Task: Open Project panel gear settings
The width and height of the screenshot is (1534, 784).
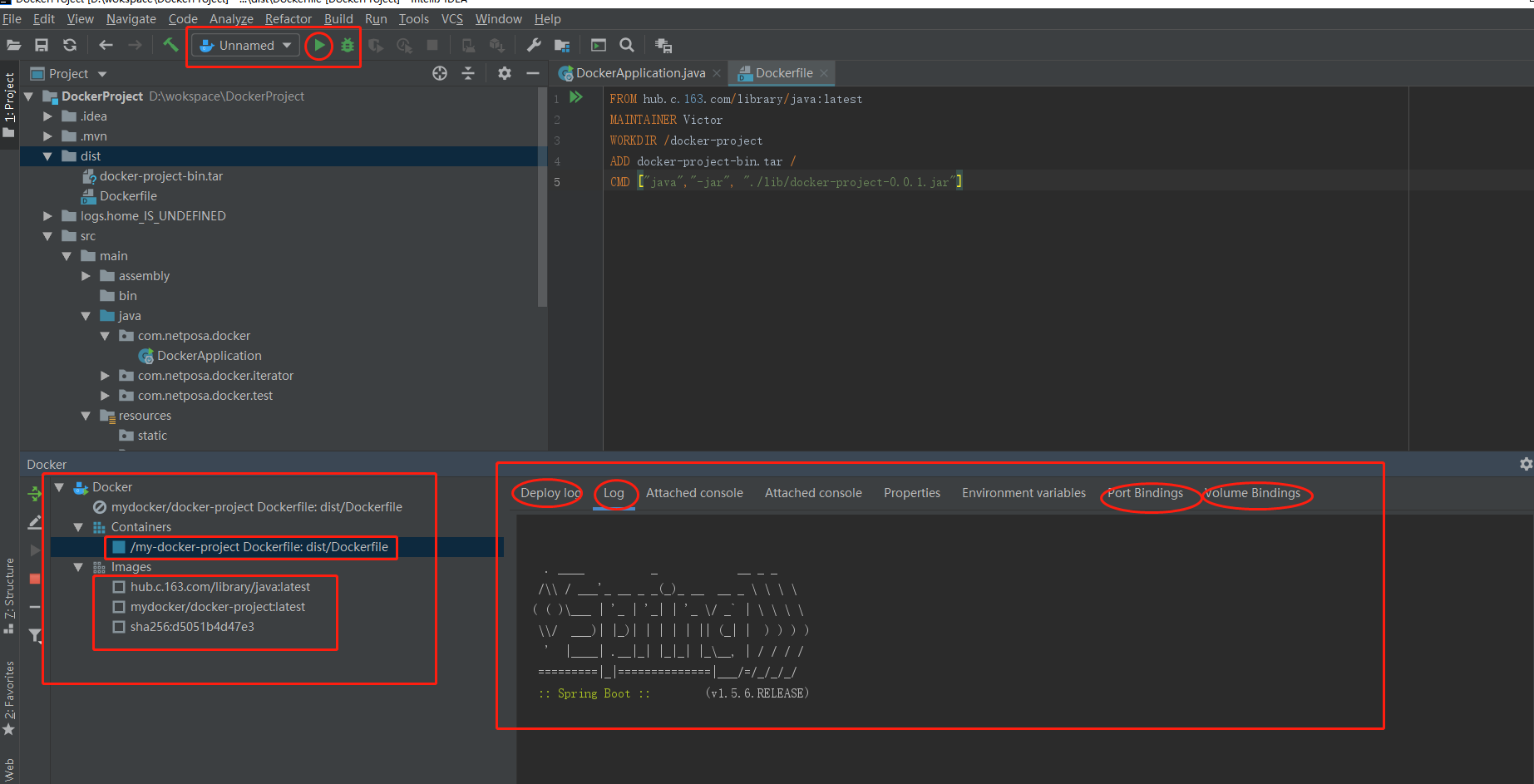Action: pos(505,73)
